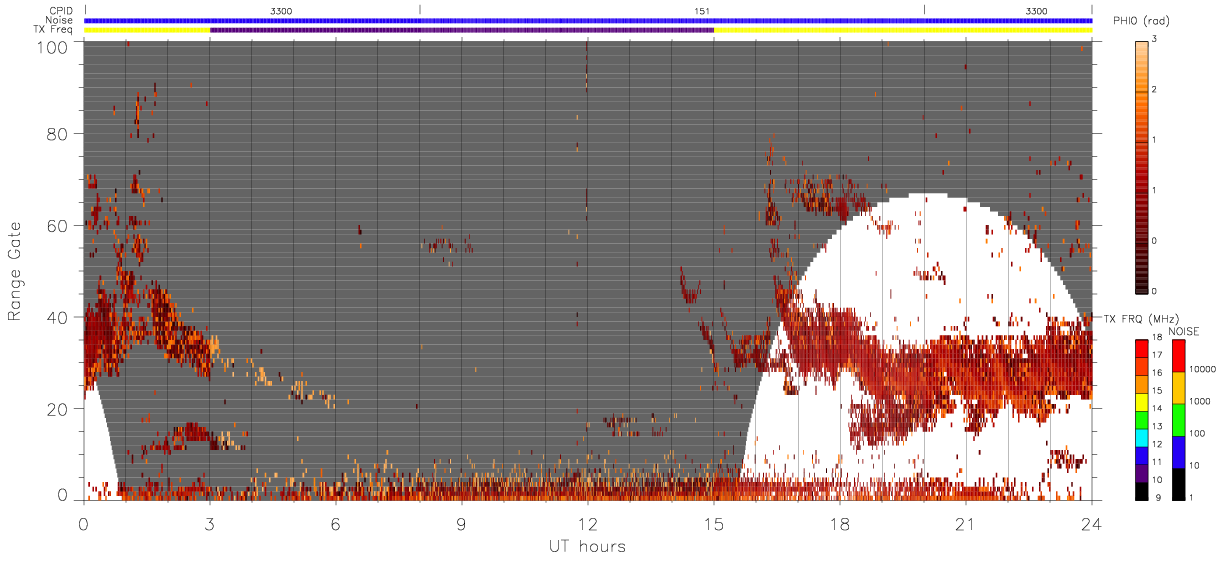This screenshot has height=567, width=1228.
Task: Click the x-axis tick label '12'
Action: pyautogui.click(x=588, y=523)
